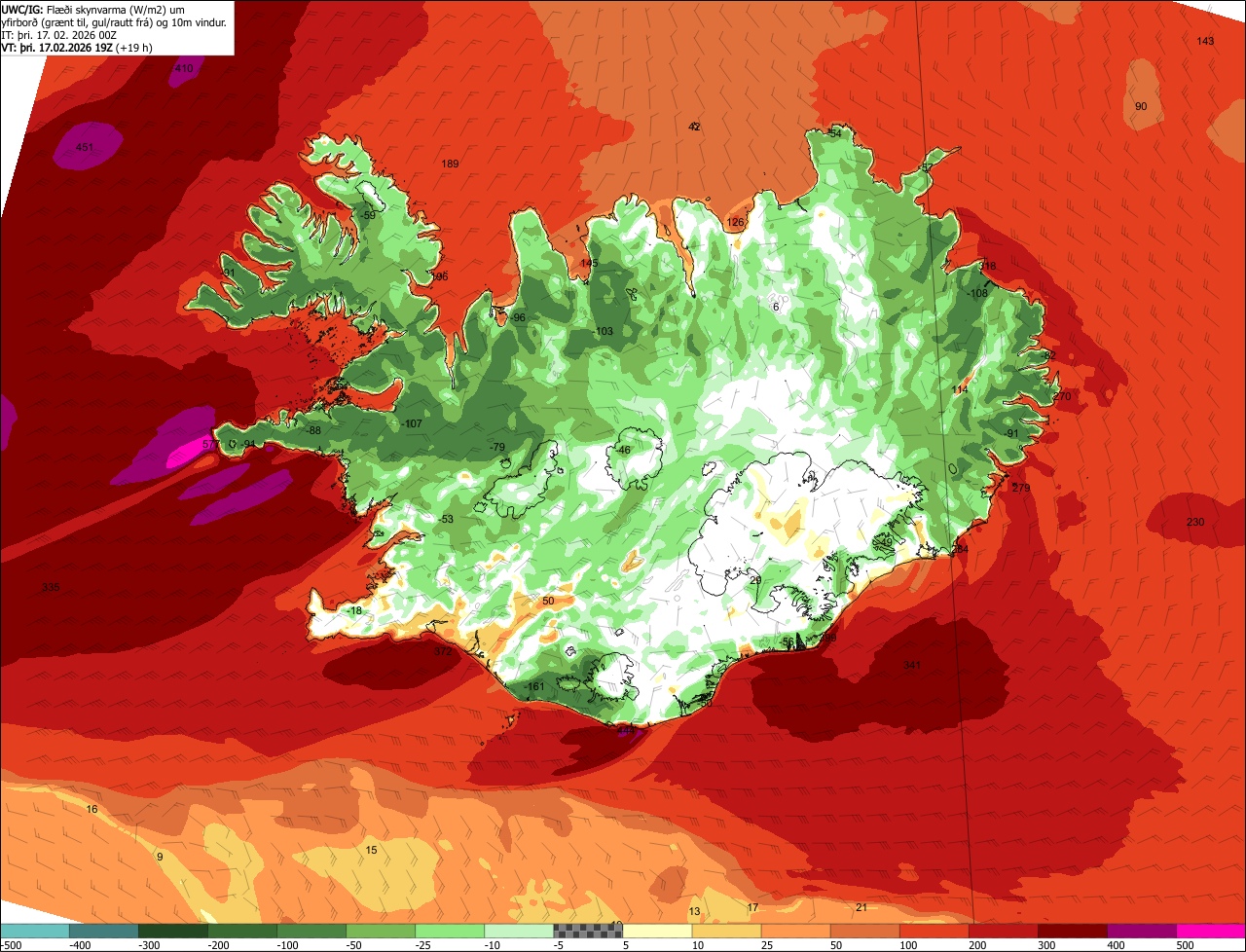
Task: Click the '270' value off the east coast
Action: click(x=1061, y=397)
